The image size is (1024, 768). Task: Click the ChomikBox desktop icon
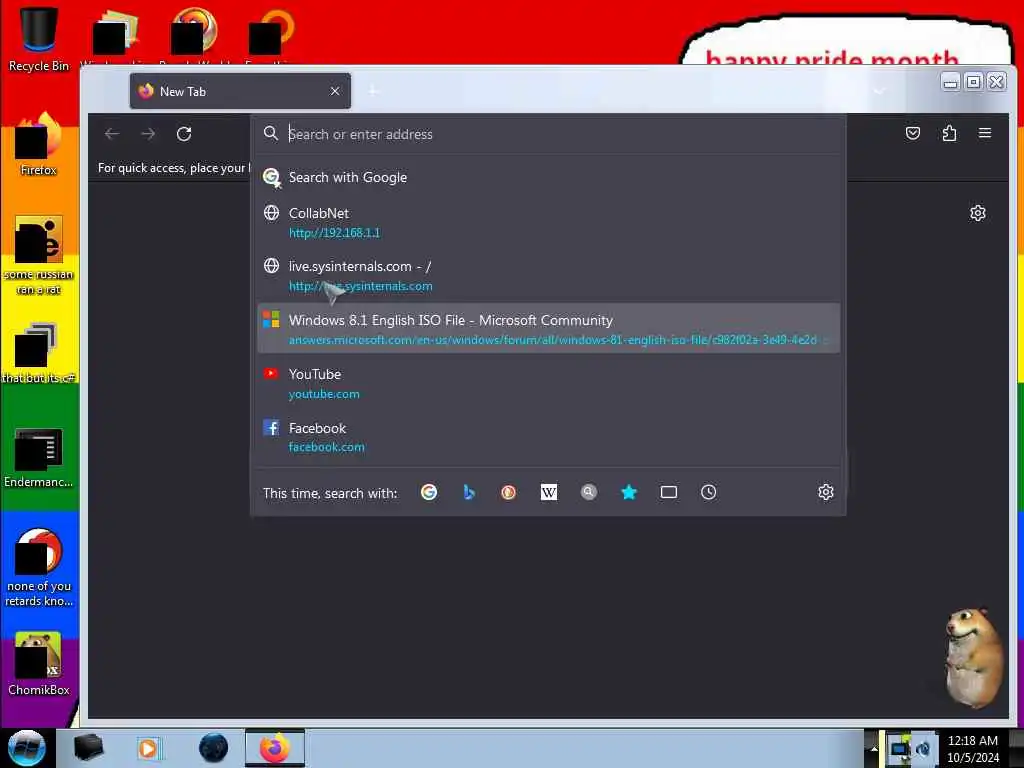point(39,664)
